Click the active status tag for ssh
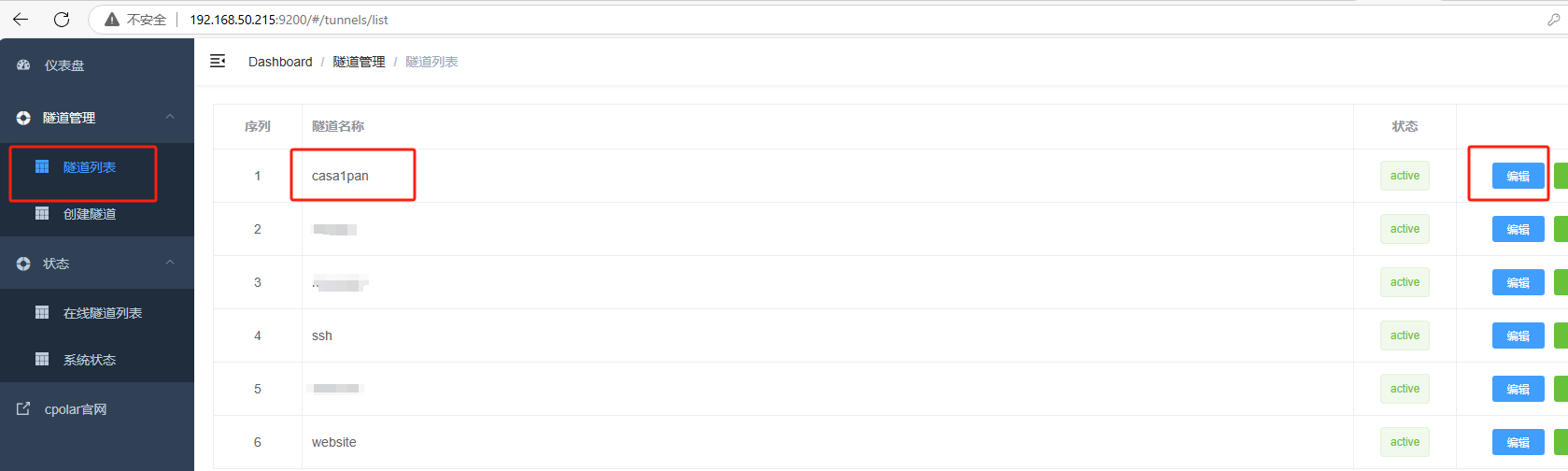The image size is (1568, 471). click(x=1405, y=335)
